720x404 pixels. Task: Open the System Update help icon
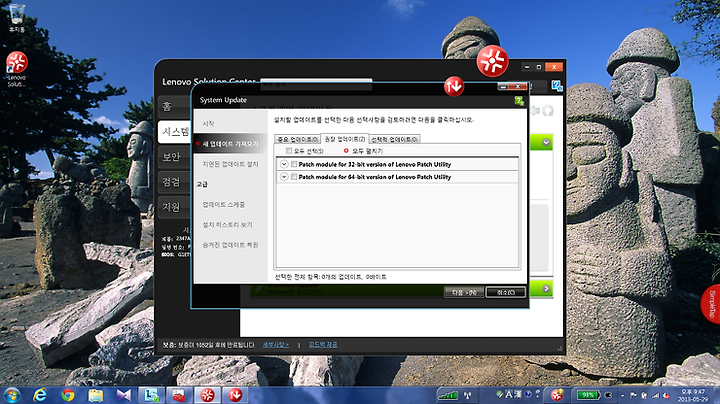(x=519, y=101)
